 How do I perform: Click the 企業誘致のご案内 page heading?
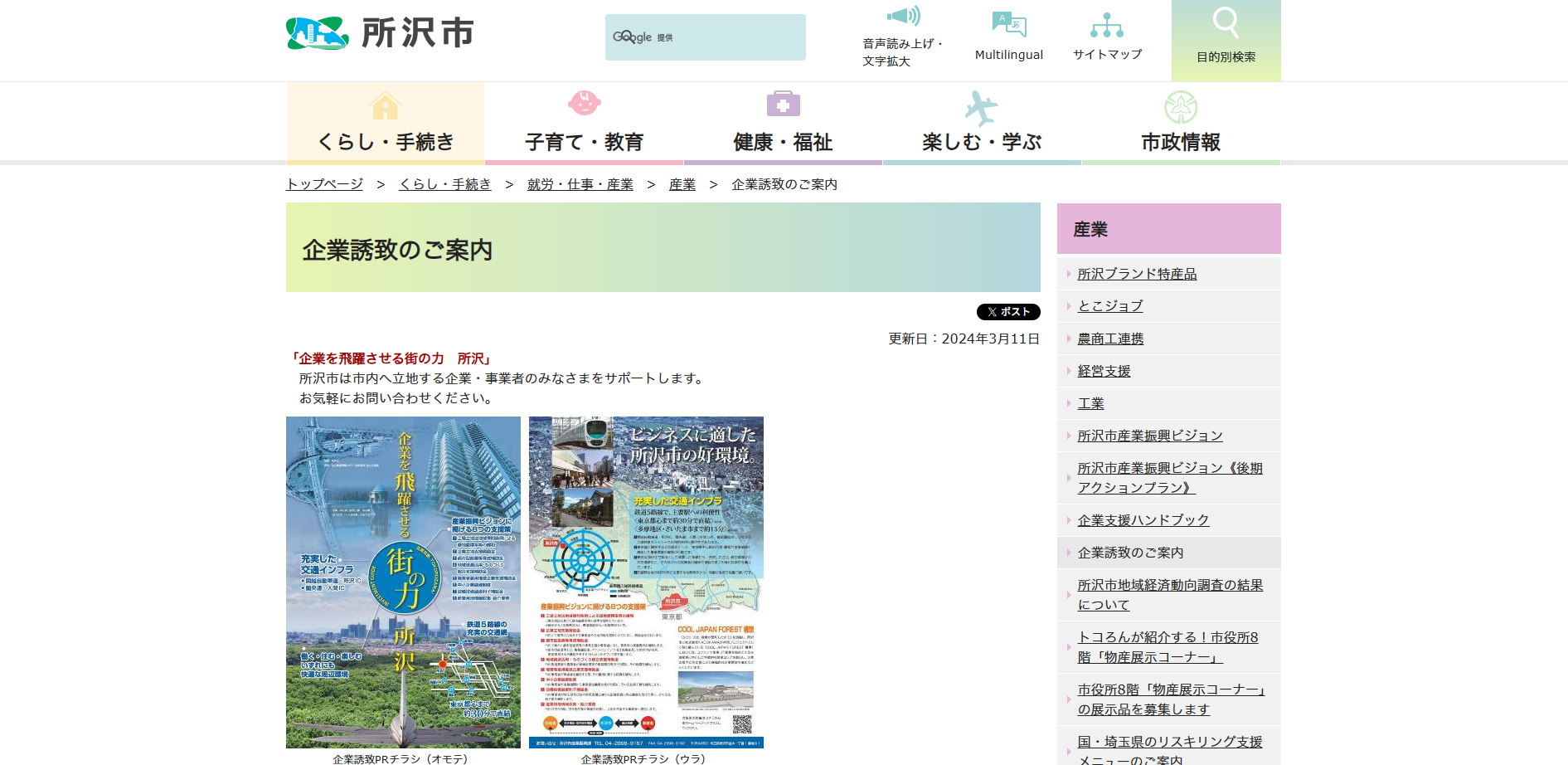click(397, 250)
